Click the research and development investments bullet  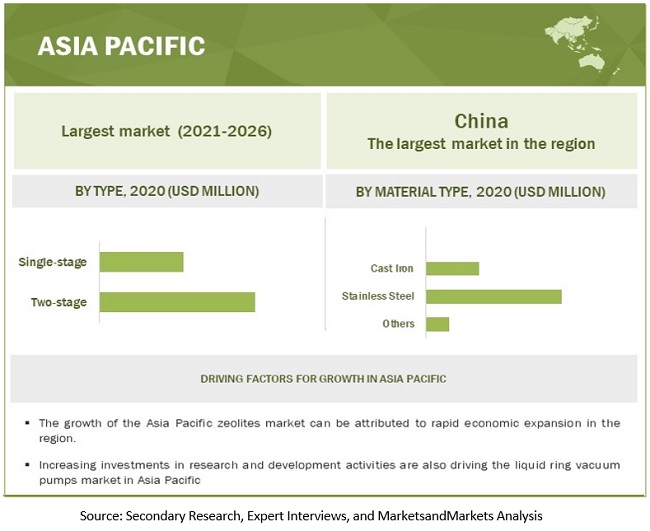tap(328, 472)
